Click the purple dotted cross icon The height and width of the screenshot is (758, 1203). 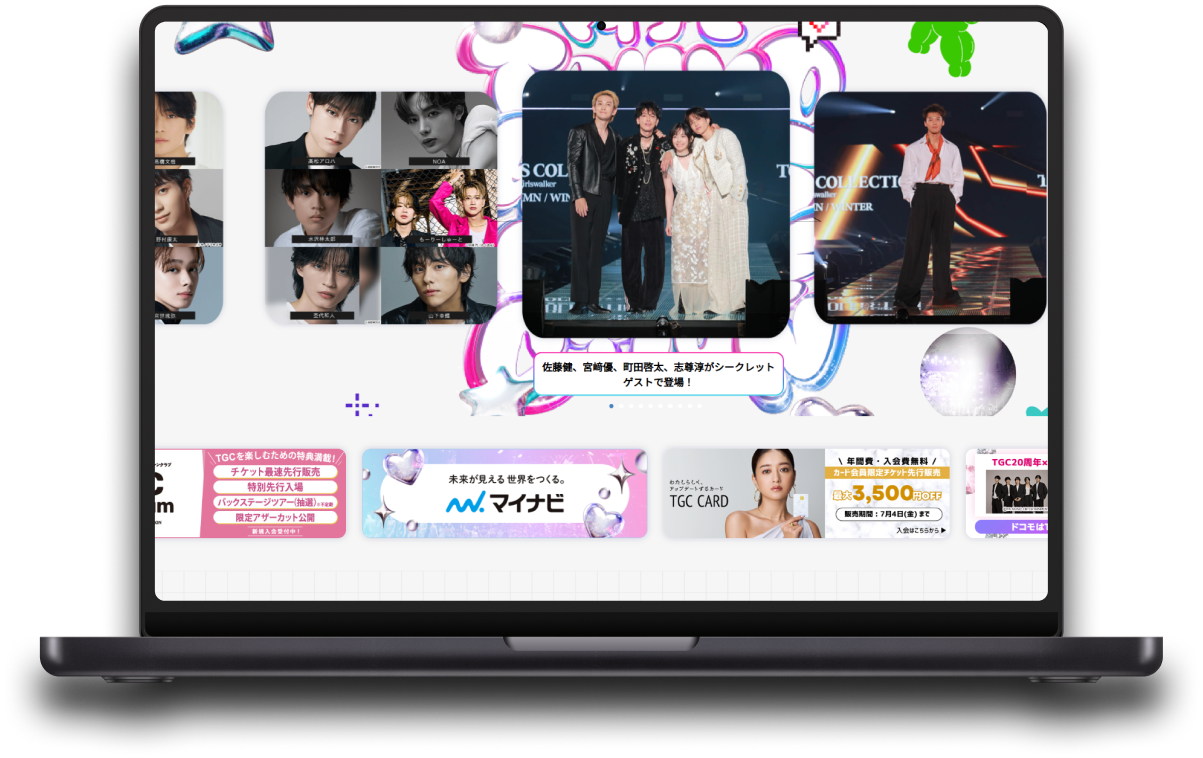click(361, 406)
